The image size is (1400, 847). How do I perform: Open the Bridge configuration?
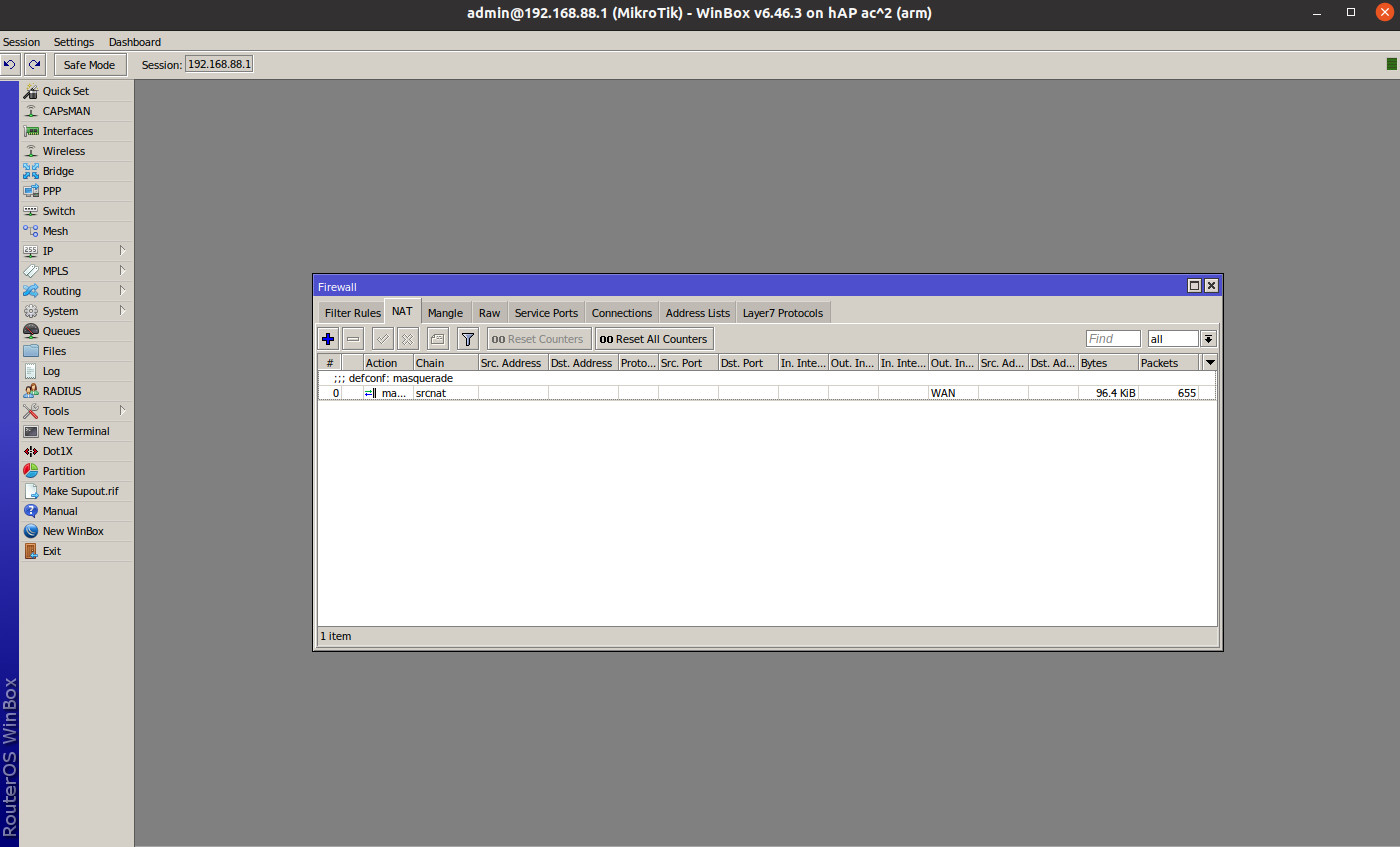[76, 171]
